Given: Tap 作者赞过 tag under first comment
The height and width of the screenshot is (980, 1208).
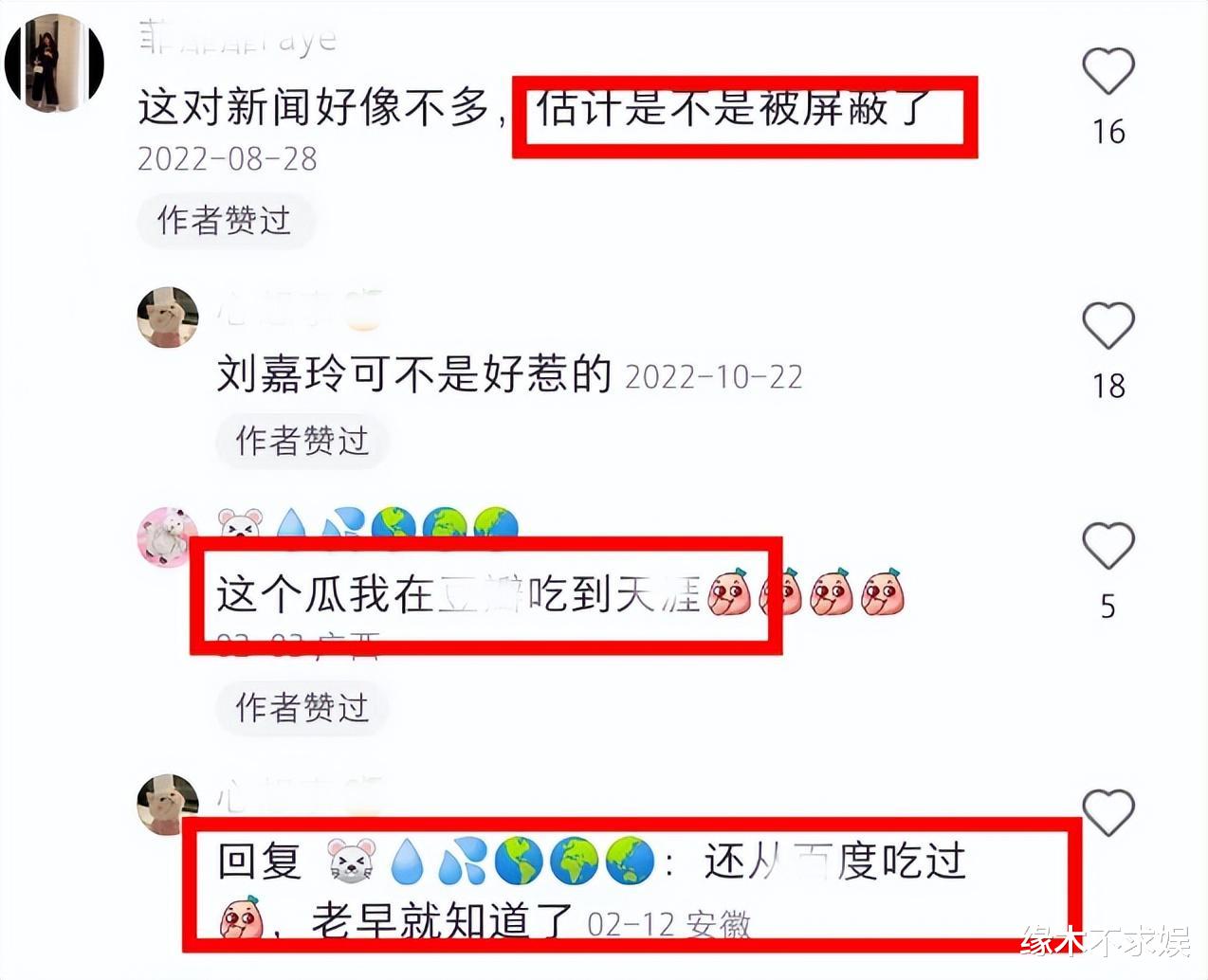Looking at the screenshot, I should [225, 221].
